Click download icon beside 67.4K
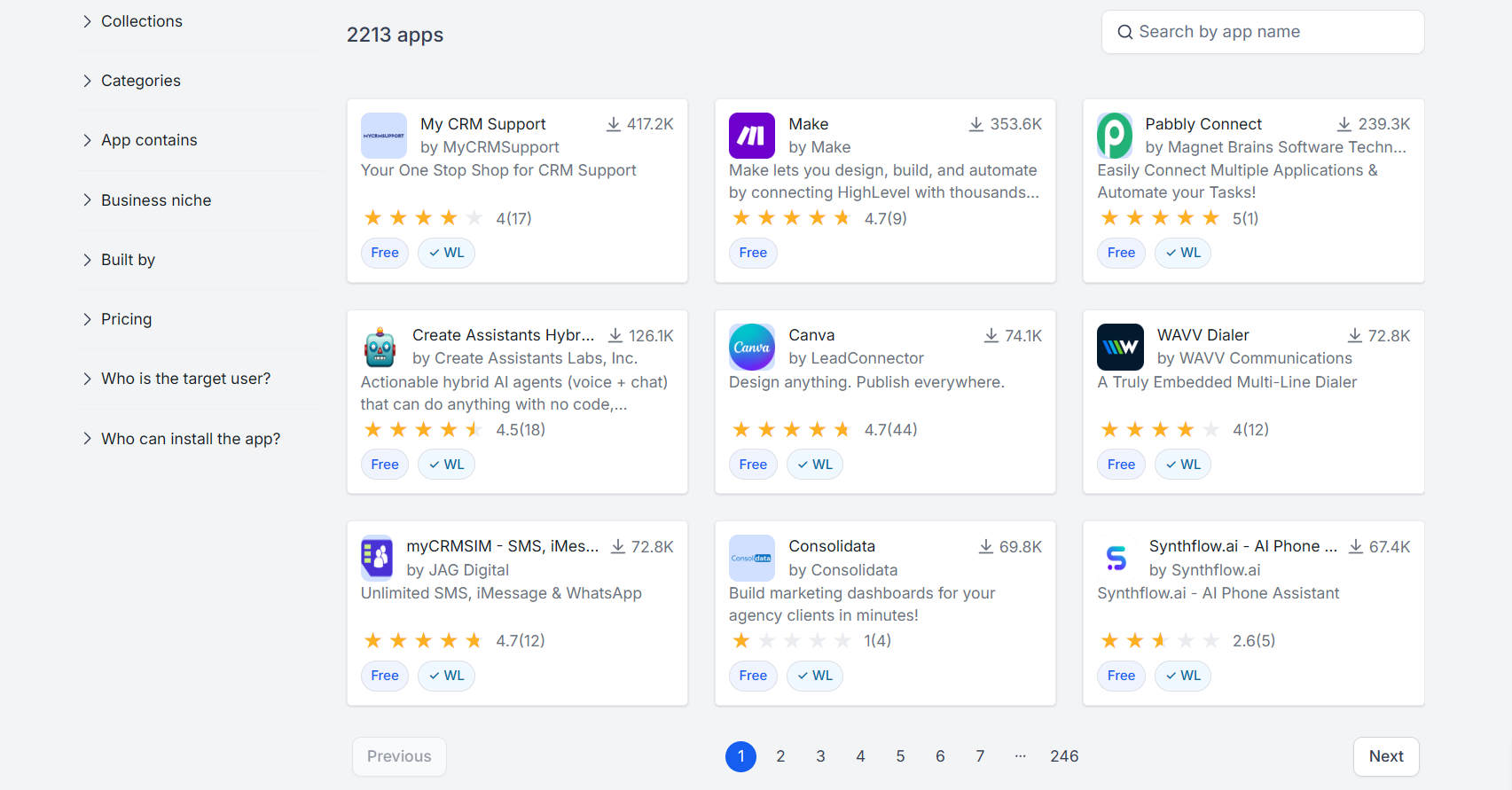The height and width of the screenshot is (790, 1512). pyautogui.click(x=1356, y=546)
